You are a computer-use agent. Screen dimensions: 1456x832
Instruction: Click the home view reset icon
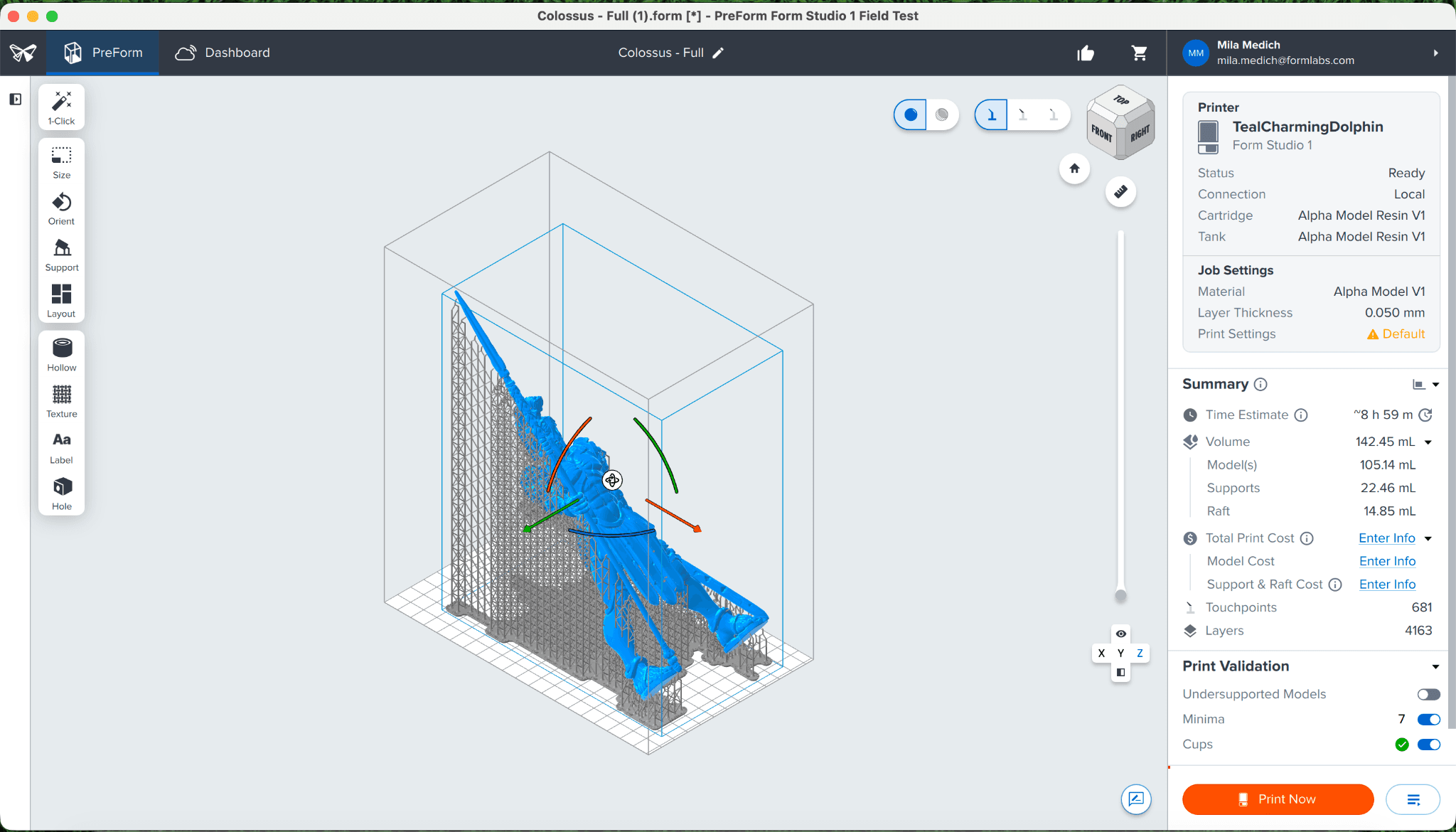(1074, 169)
